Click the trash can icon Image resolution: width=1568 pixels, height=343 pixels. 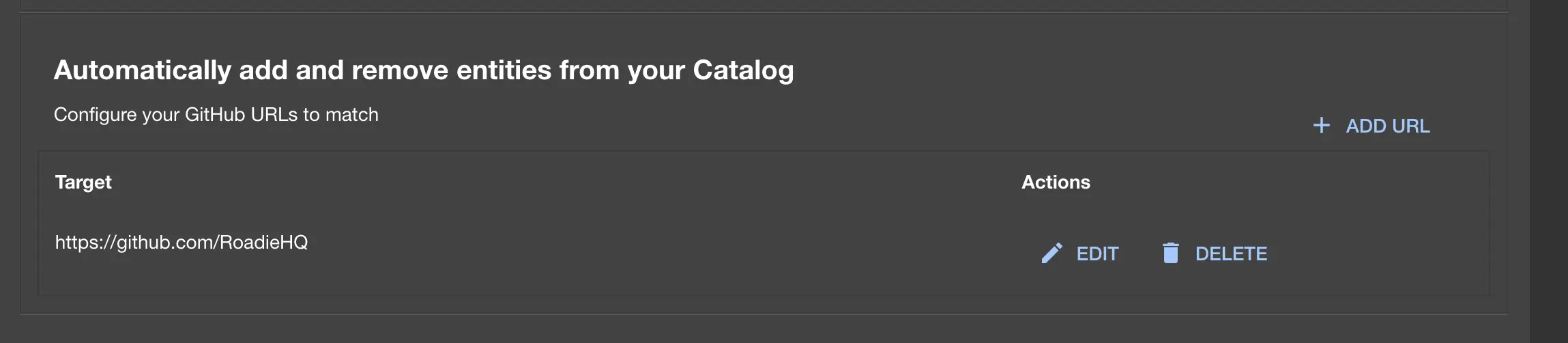(1170, 253)
